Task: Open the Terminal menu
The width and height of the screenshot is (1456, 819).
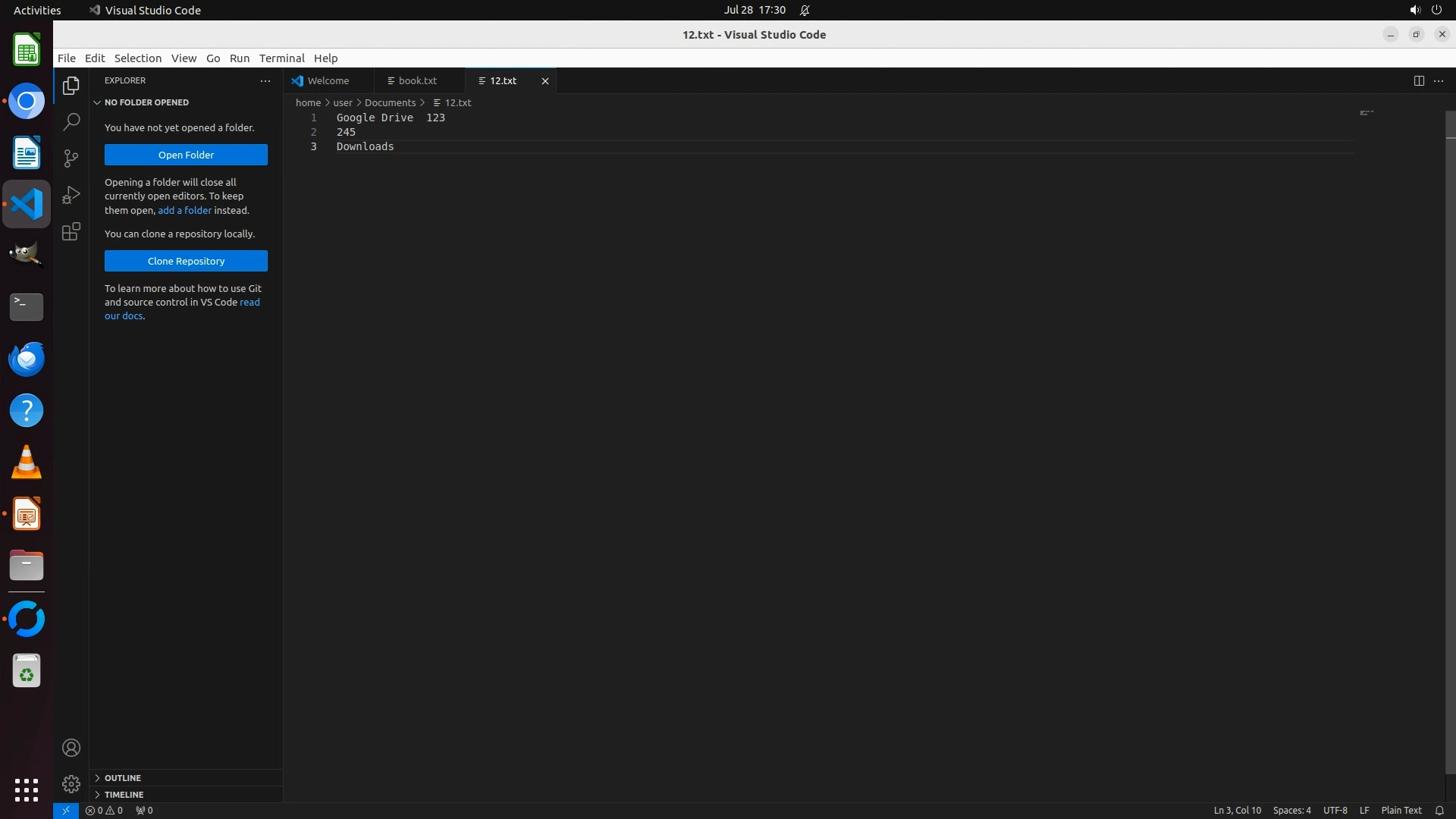Action: 281,58
